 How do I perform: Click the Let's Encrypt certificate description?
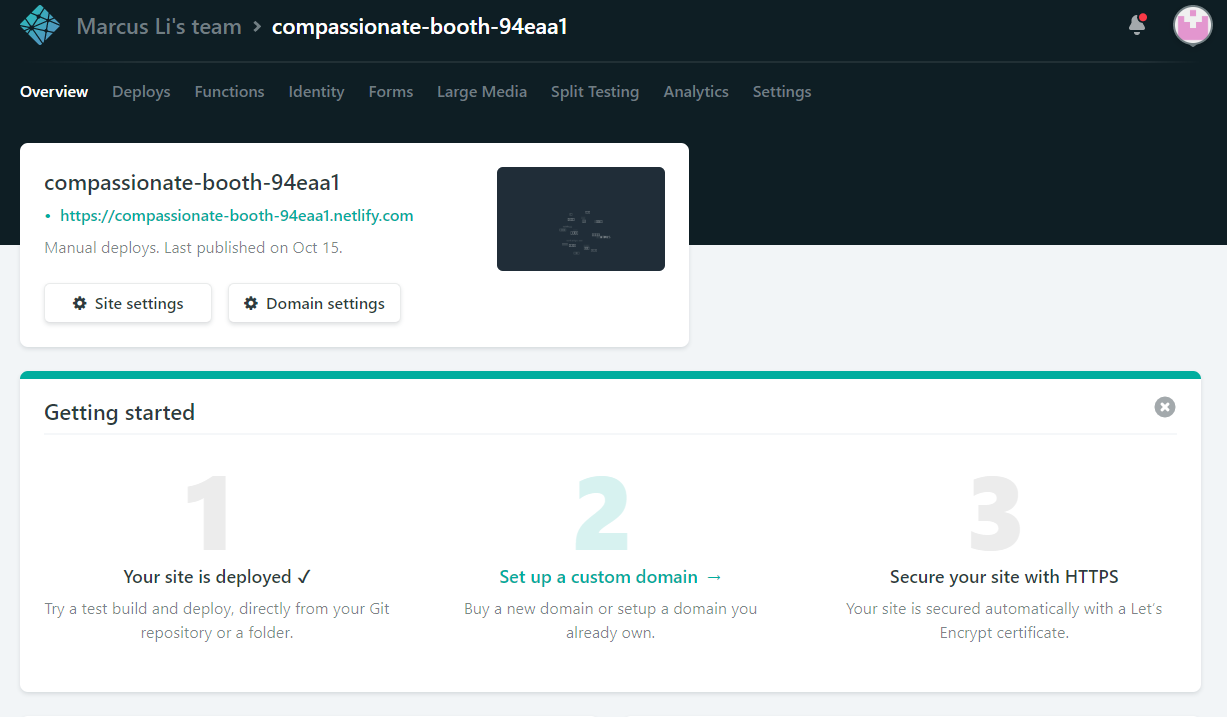(x=1004, y=621)
